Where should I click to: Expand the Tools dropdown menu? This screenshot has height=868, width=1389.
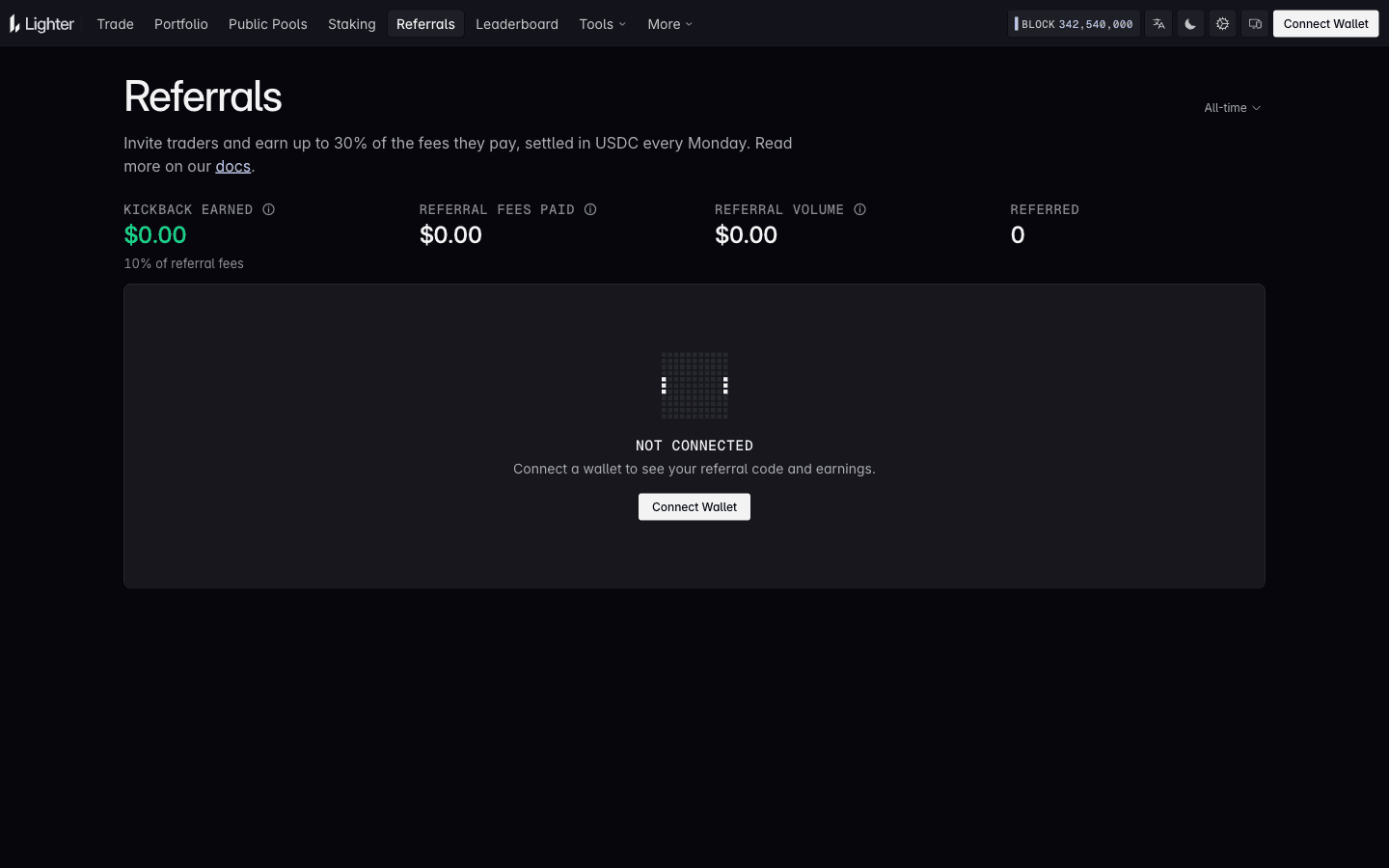[x=603, y=24]
